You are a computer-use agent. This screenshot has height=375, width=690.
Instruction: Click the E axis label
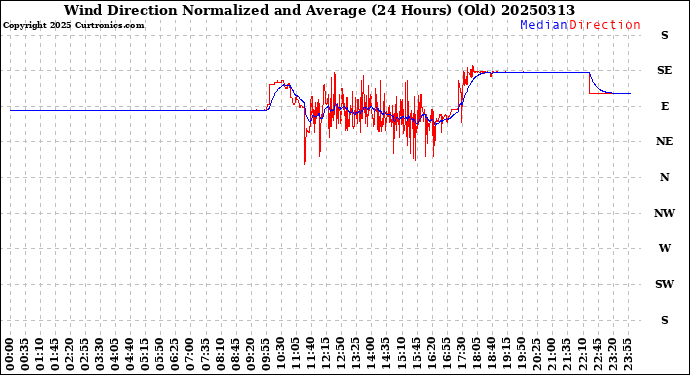[x=664, y=106]
